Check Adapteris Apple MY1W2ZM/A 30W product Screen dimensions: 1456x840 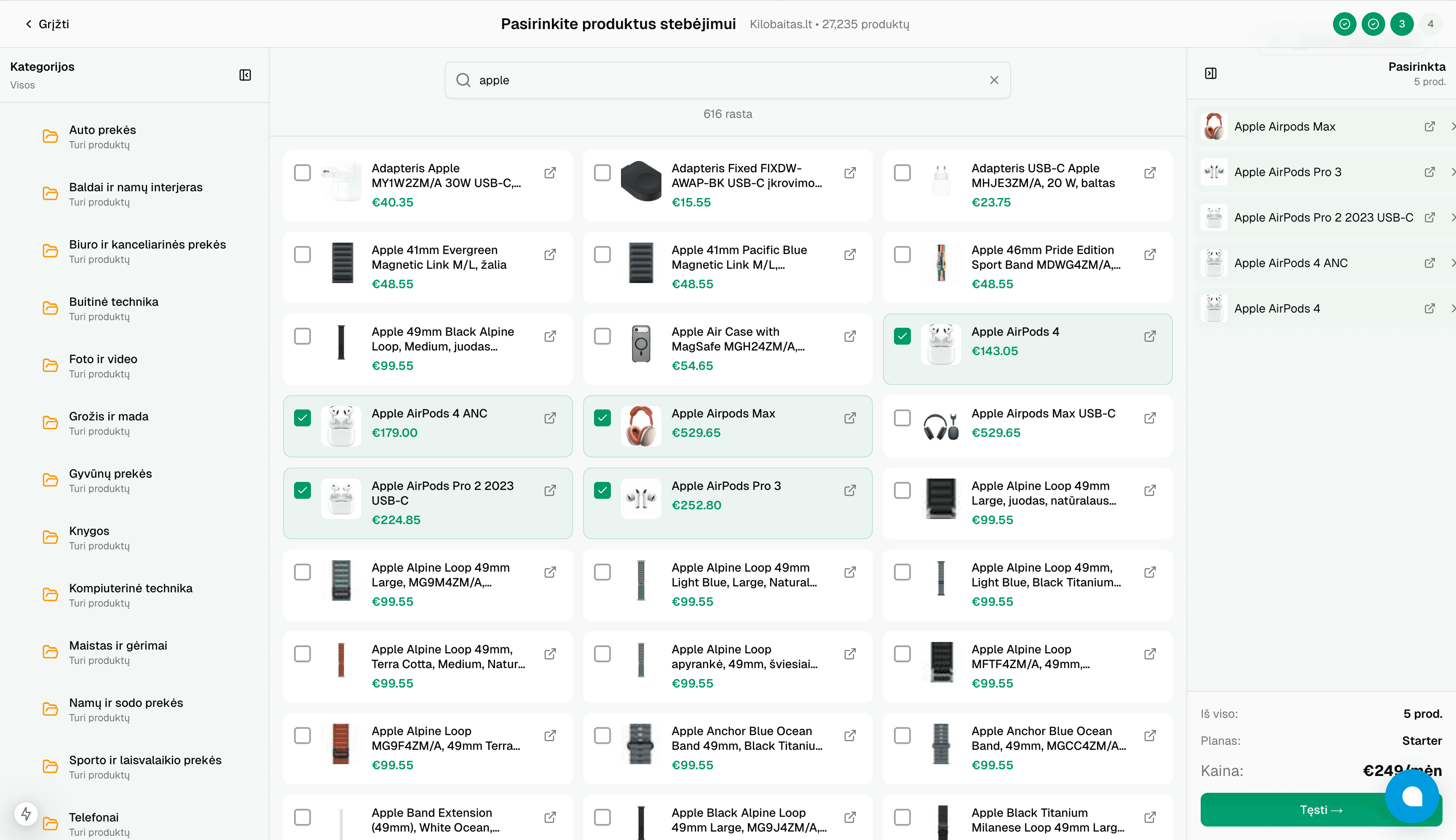pyautogui.click(x=302, y=172)
